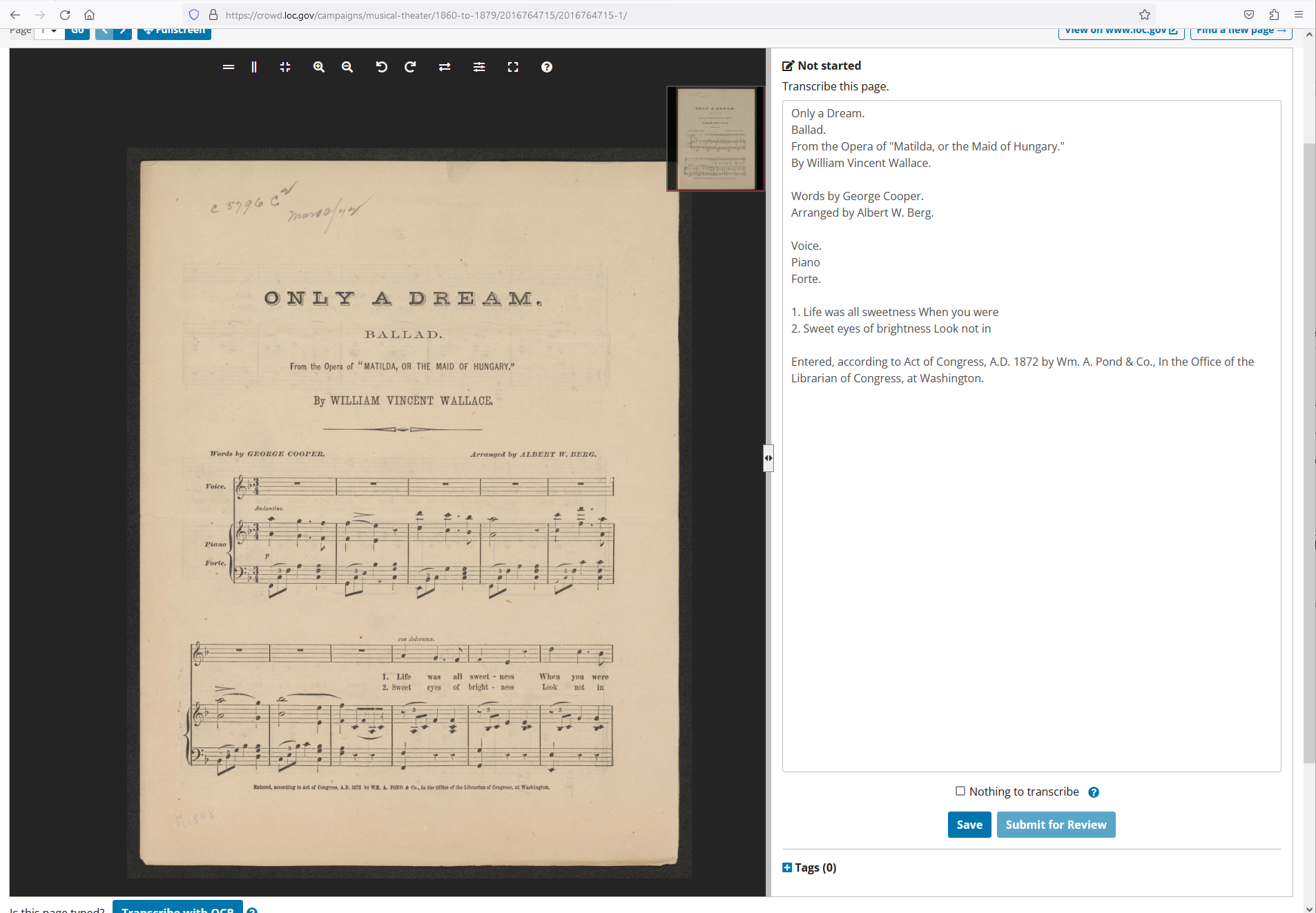The width and height of the screenshot is (1316, 913).
Task: Click the viewer panel divider toggle handle
Action: click(x=768, y=458)
